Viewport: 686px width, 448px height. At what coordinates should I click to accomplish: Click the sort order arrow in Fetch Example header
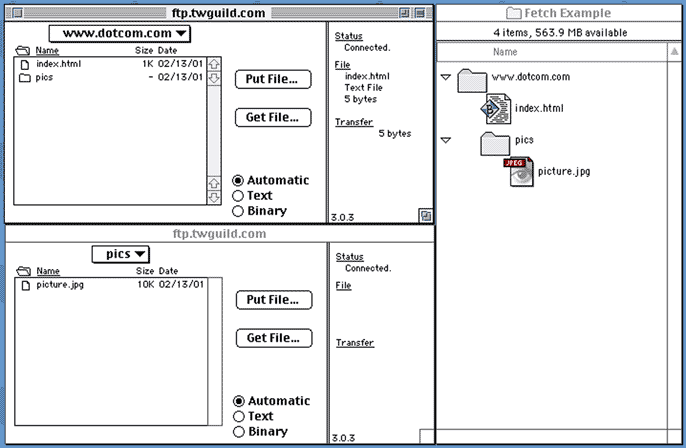674,52
